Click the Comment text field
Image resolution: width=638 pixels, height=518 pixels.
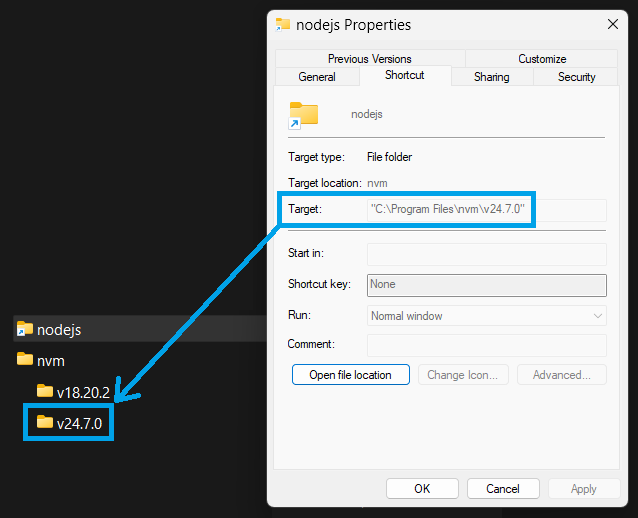coord(487,345)
